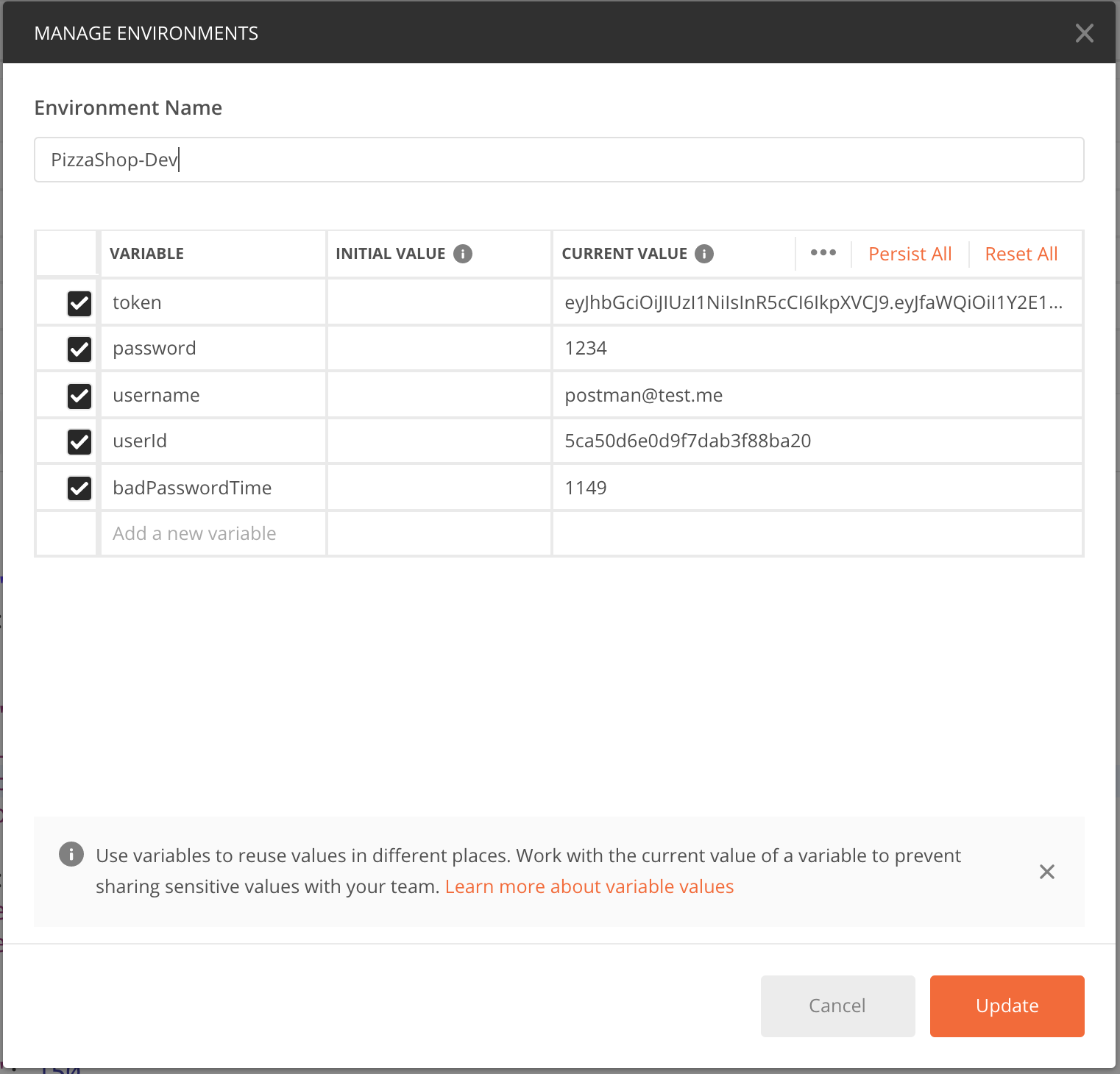The height and width of the screenshot is (1074, 1120).
Task: Open Learn more about variable values
Action: click(x=589, y=886)
